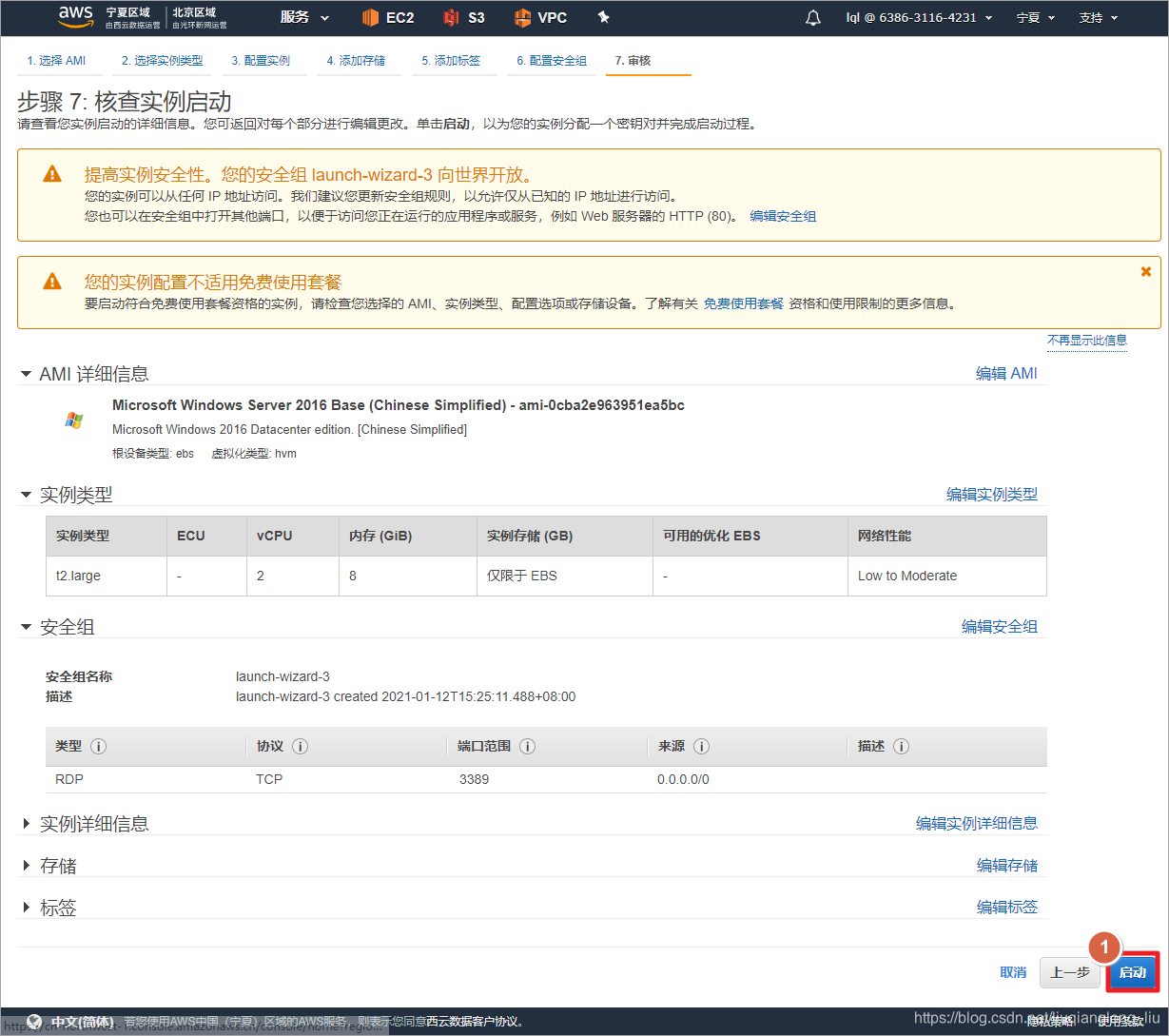Click the 编辑实例类型 link

[x=992, y=495]
